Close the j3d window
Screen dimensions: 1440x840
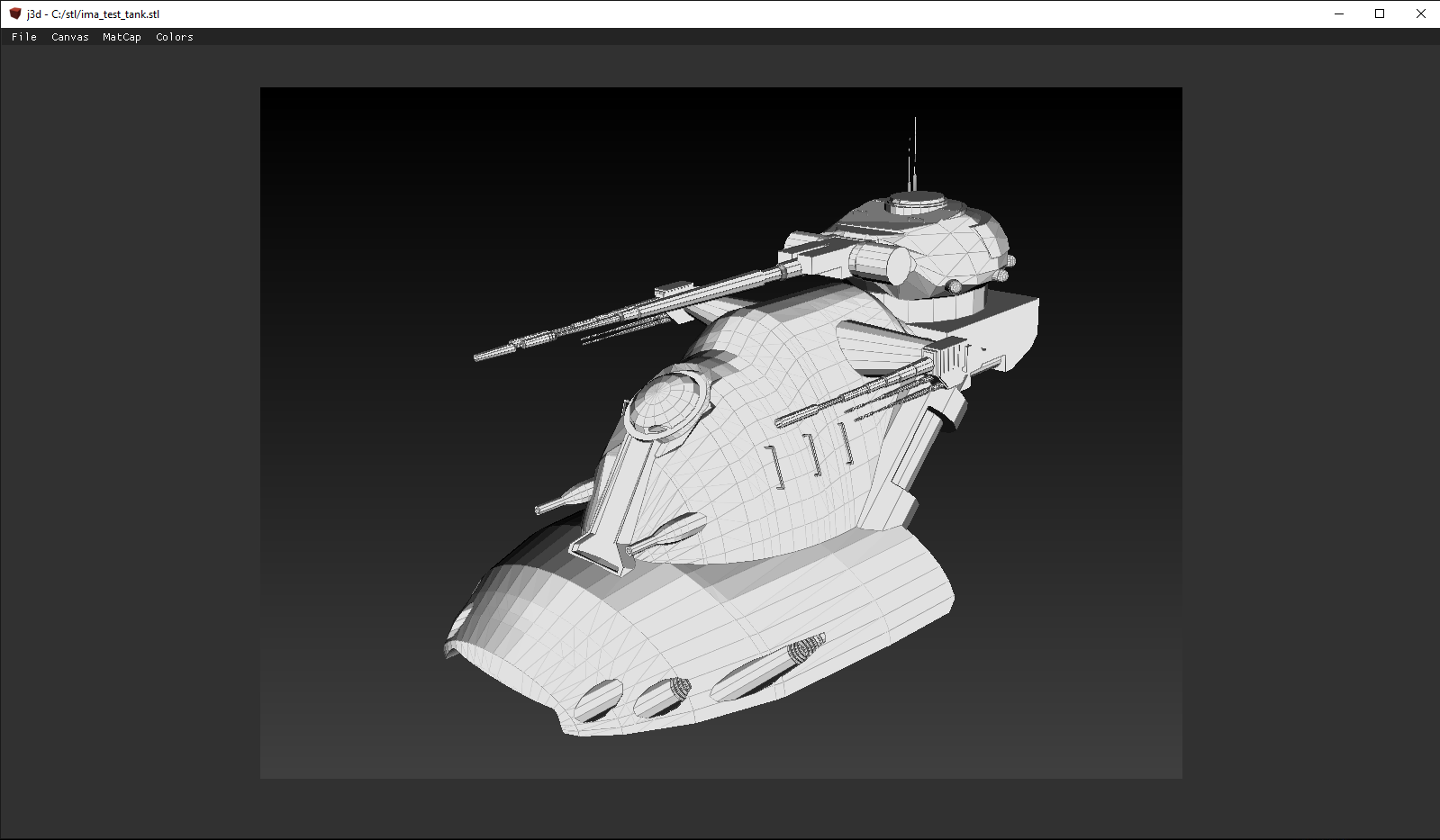(x=1420, y=14)
